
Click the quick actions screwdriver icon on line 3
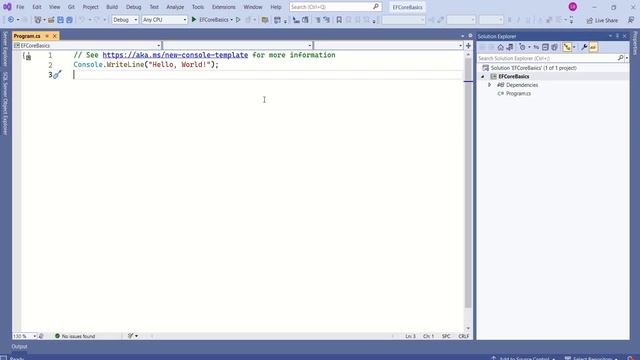[57, 74]
